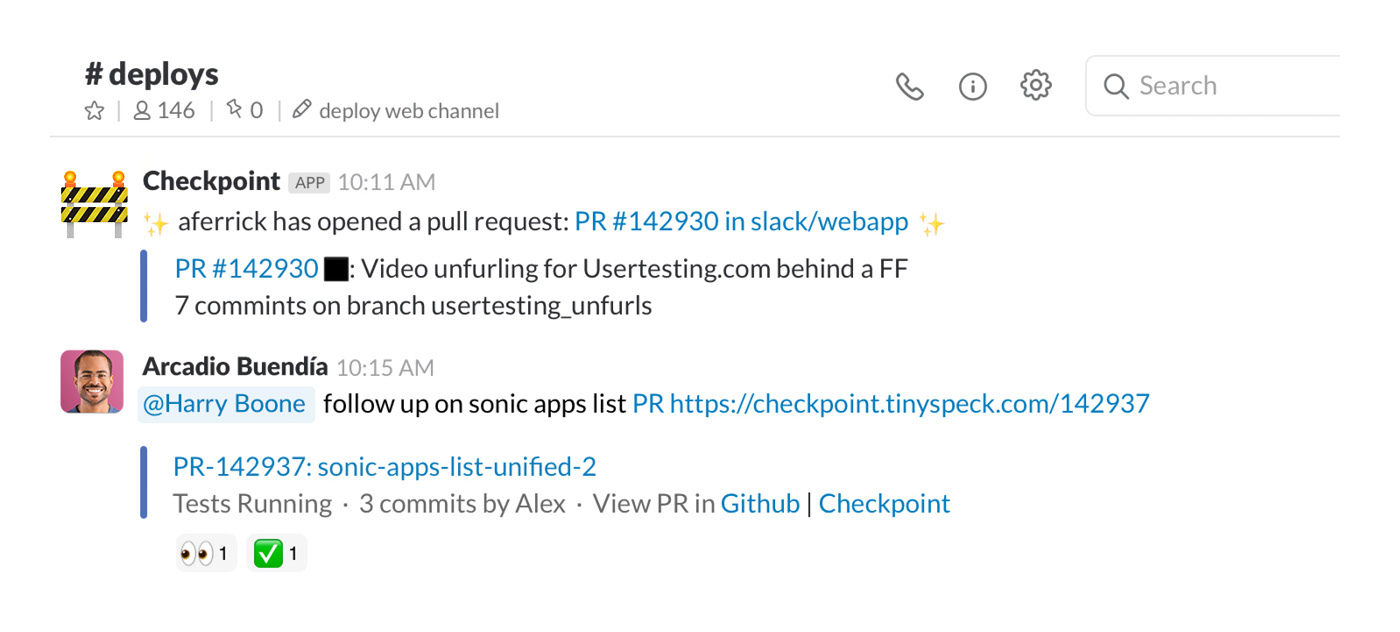This screenshot has height=632, width=1400.
Task: Click the 'Tests Running' status text
Action: (x=252, y=504)
